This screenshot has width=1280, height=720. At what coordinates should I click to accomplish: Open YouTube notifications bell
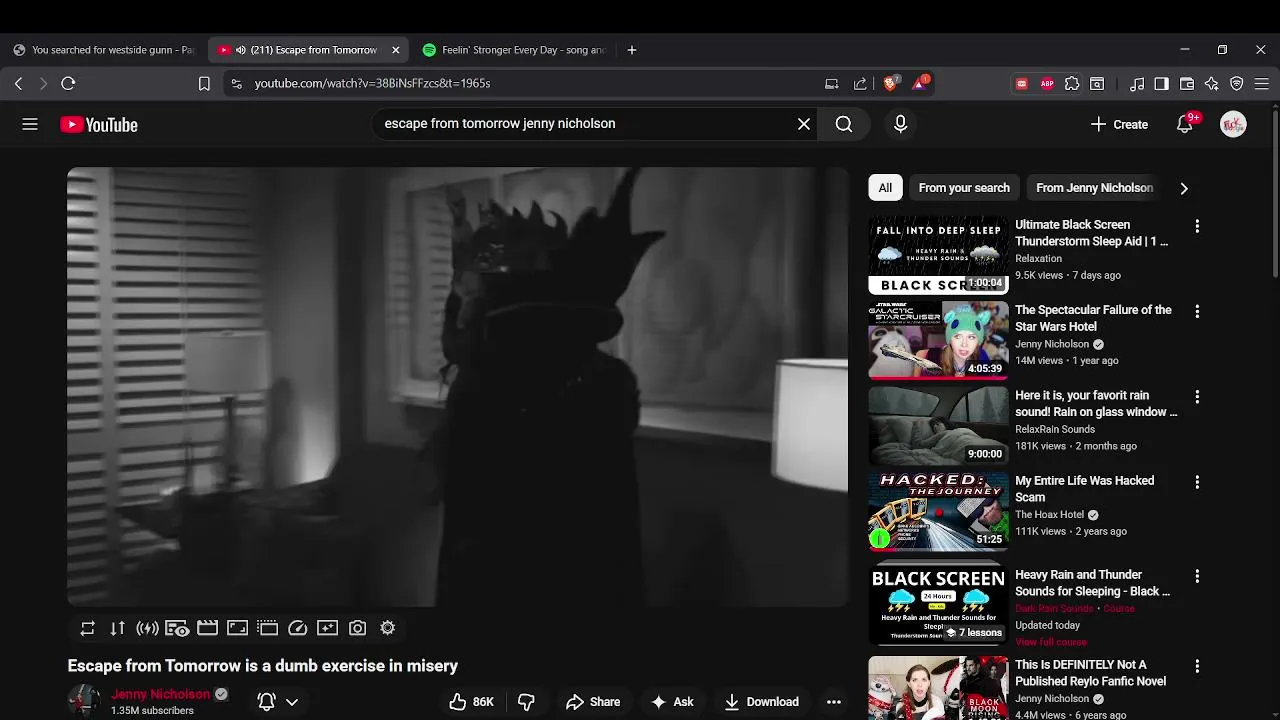[x=1185, y=124]
